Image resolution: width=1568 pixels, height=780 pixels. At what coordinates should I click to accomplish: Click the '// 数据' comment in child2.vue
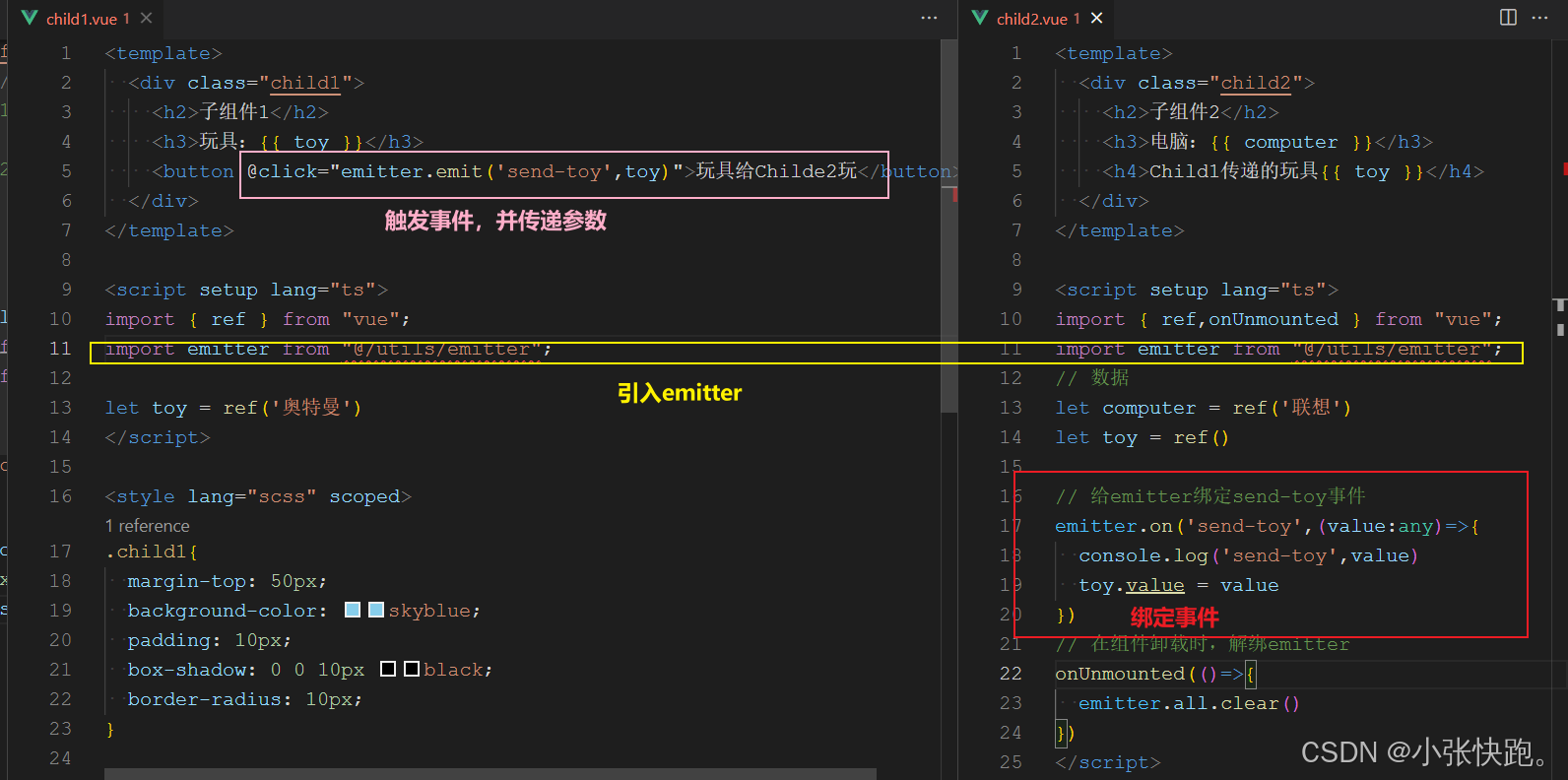(1092, 378)
